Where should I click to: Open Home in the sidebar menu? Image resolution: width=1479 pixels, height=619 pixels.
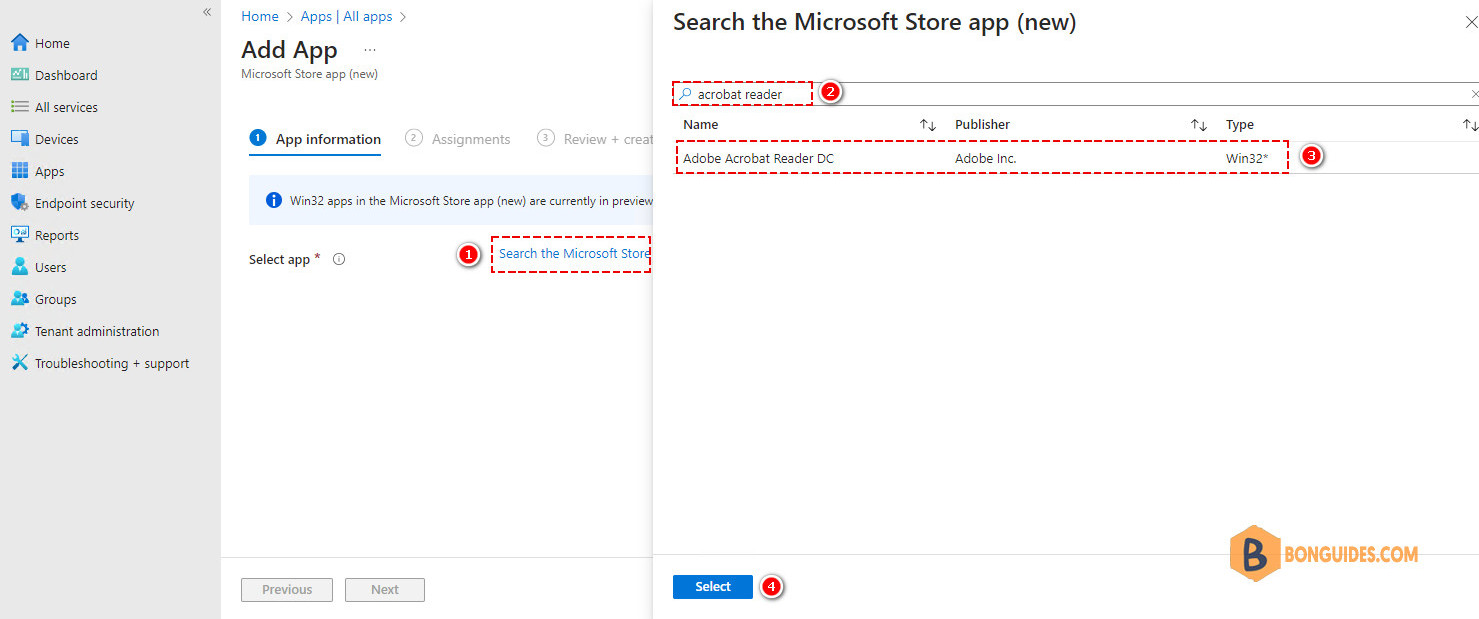tap(52, 43)
